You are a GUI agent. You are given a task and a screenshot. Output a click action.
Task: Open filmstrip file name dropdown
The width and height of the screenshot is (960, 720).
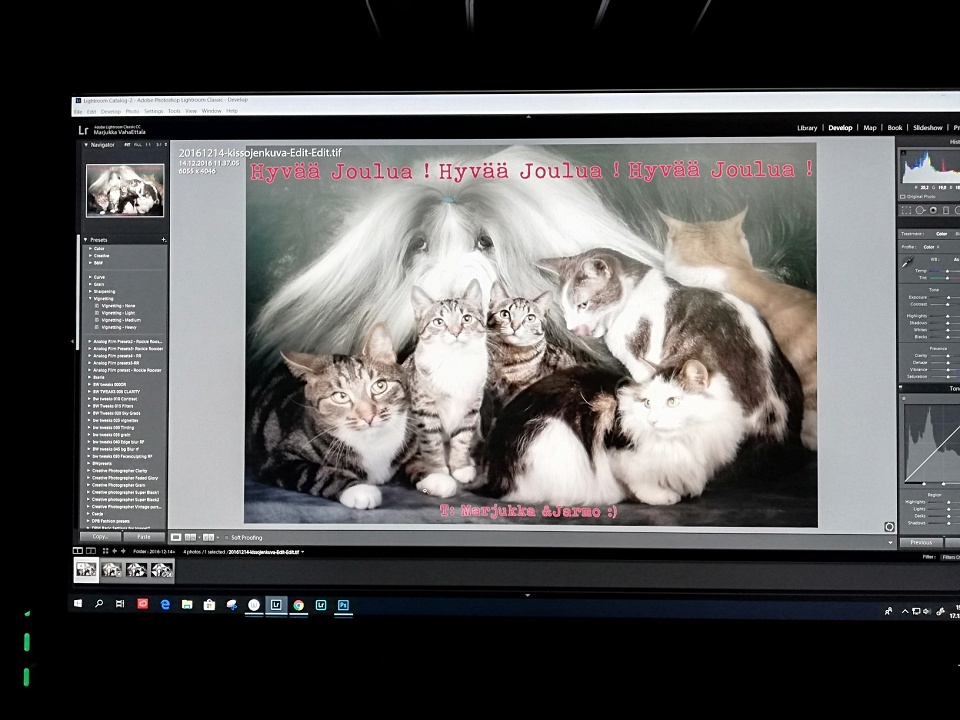302,552
